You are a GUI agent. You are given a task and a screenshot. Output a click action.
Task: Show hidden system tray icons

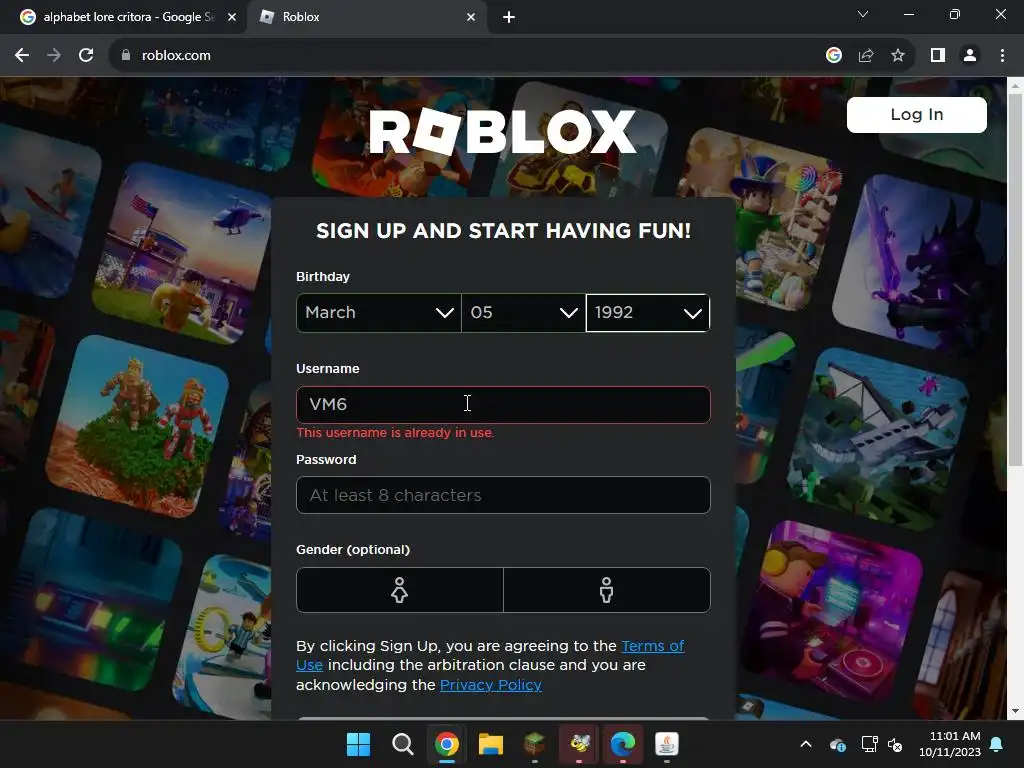tap(806, 744)
